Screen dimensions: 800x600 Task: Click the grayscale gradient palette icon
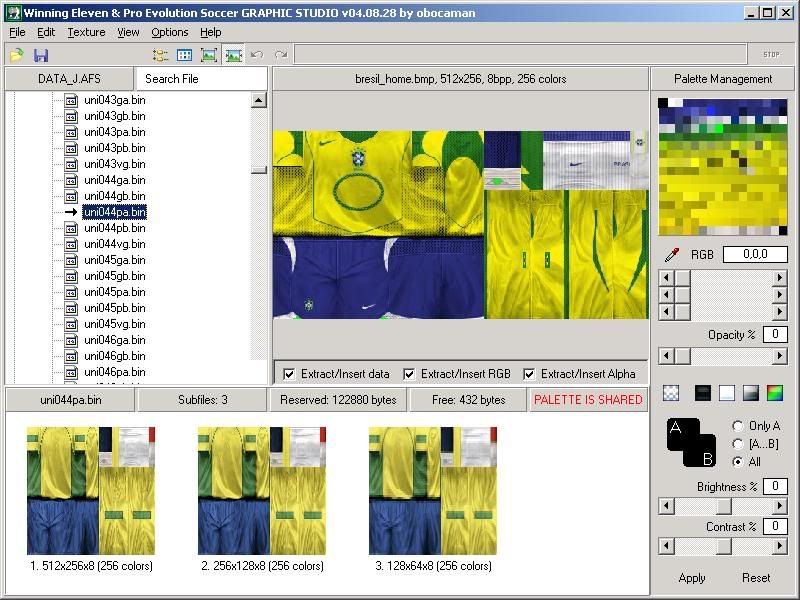751,392
